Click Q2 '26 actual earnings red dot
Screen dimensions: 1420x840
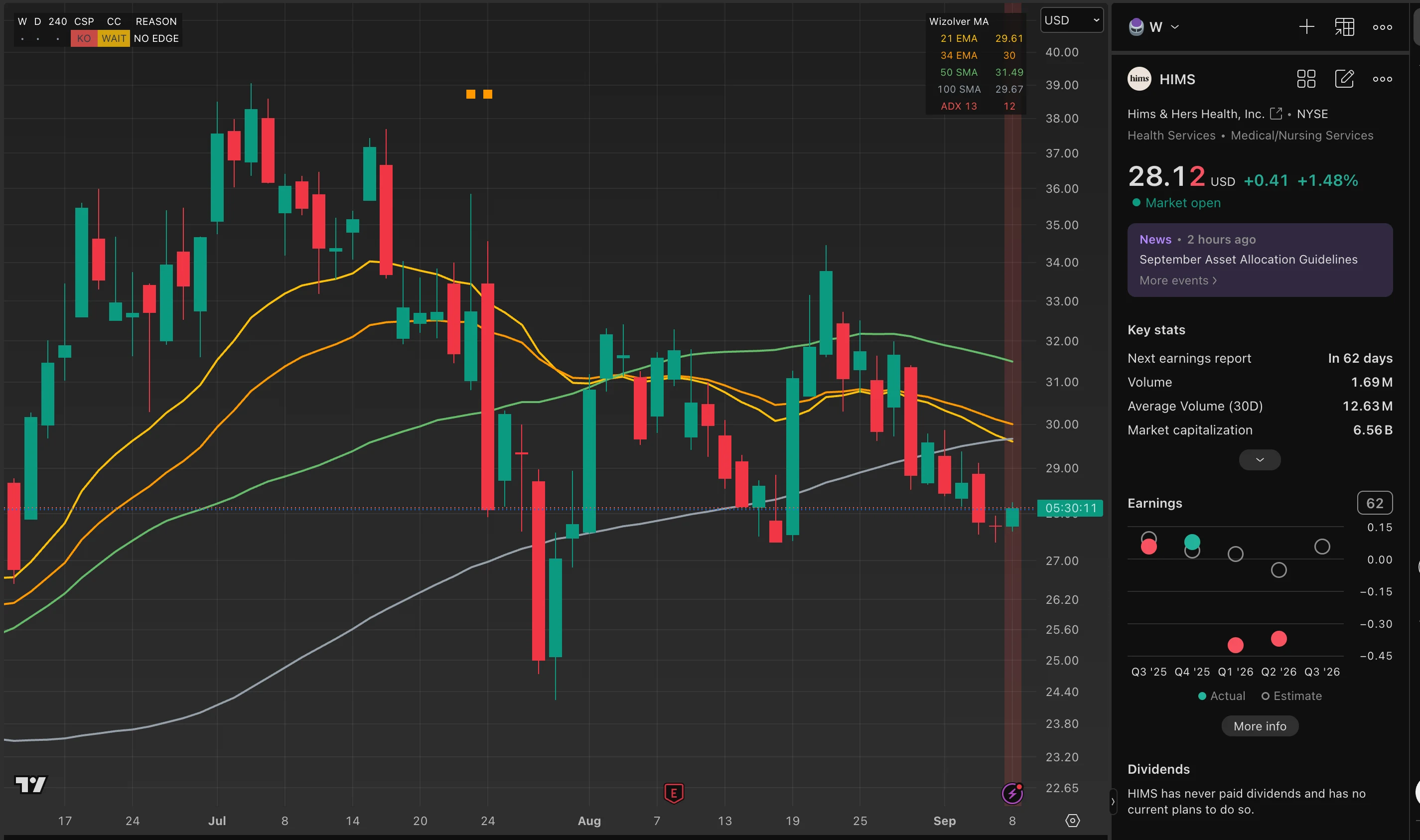click(1278, 639)
